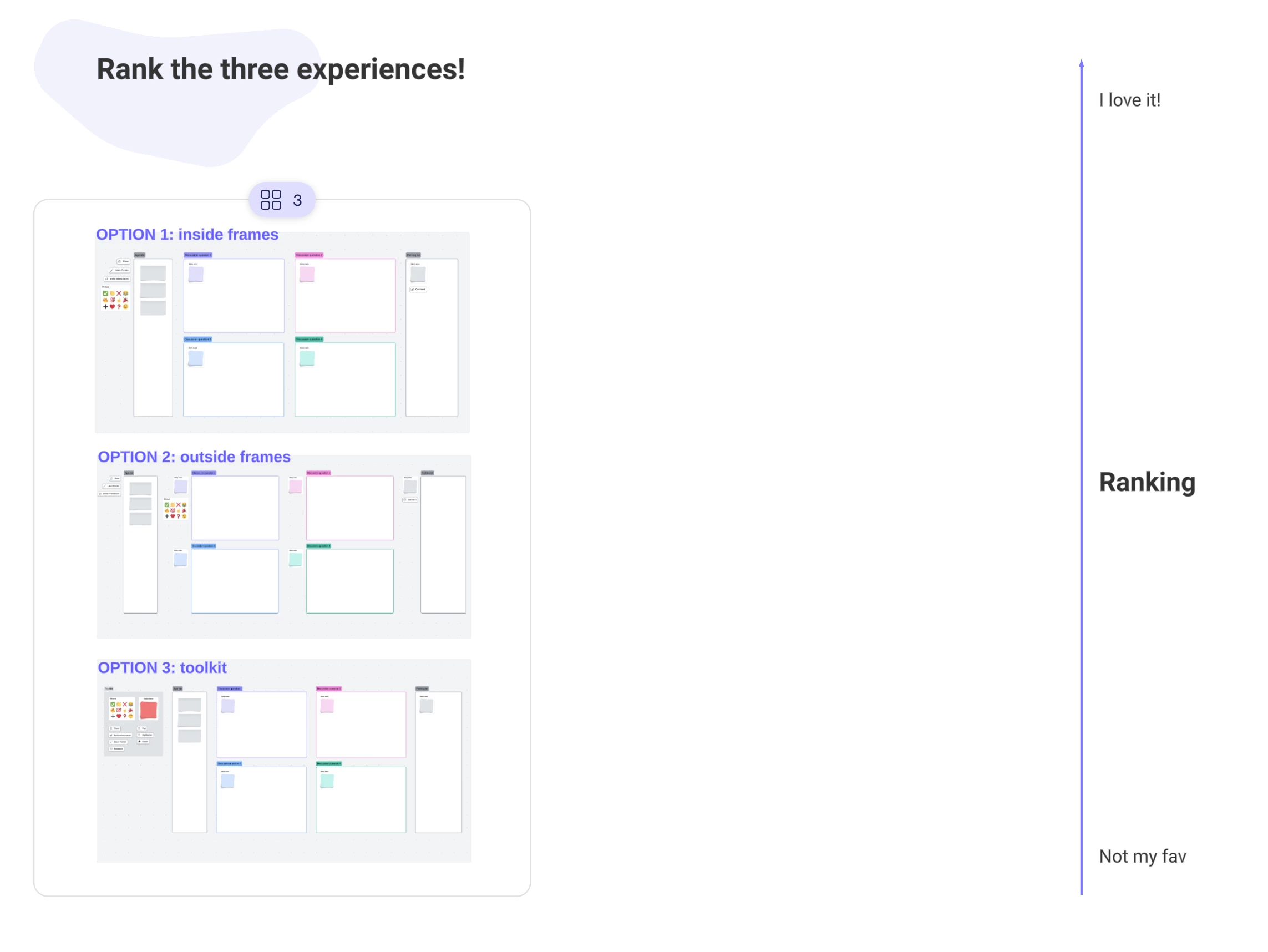
Task: Click the 'OPTION 3: toolkit' heading
Action: pyautogui.click(x=161, y=667)
